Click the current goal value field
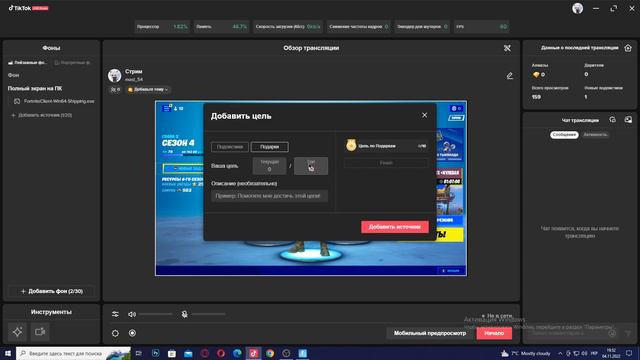This screenshot has width=640, height=360. (x=269, y=166)
